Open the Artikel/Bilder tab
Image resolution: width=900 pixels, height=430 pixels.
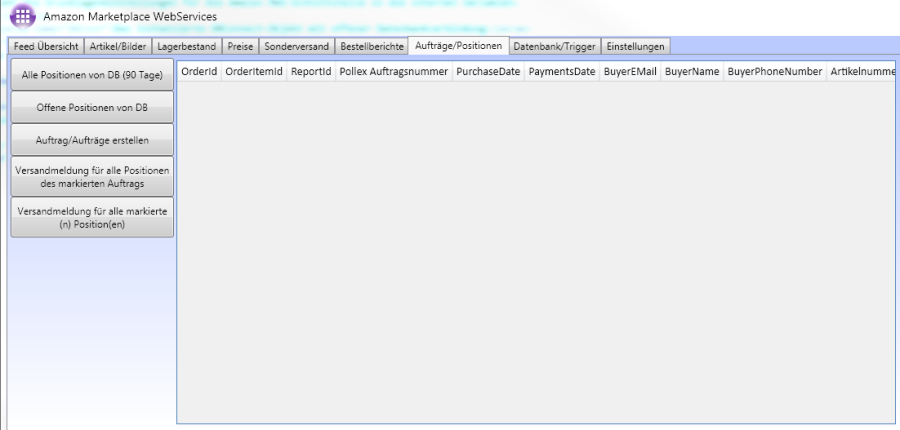(x=119, y=47)
